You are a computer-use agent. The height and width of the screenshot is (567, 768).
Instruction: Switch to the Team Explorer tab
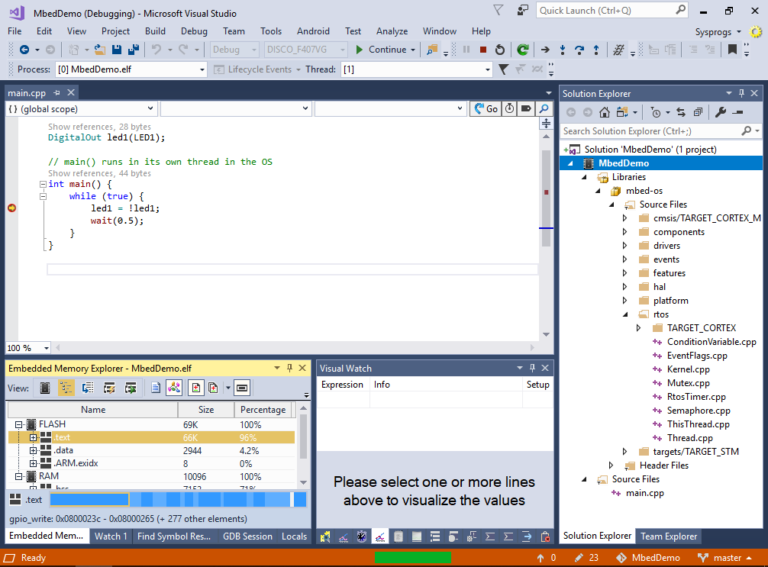tap(669, 536)
